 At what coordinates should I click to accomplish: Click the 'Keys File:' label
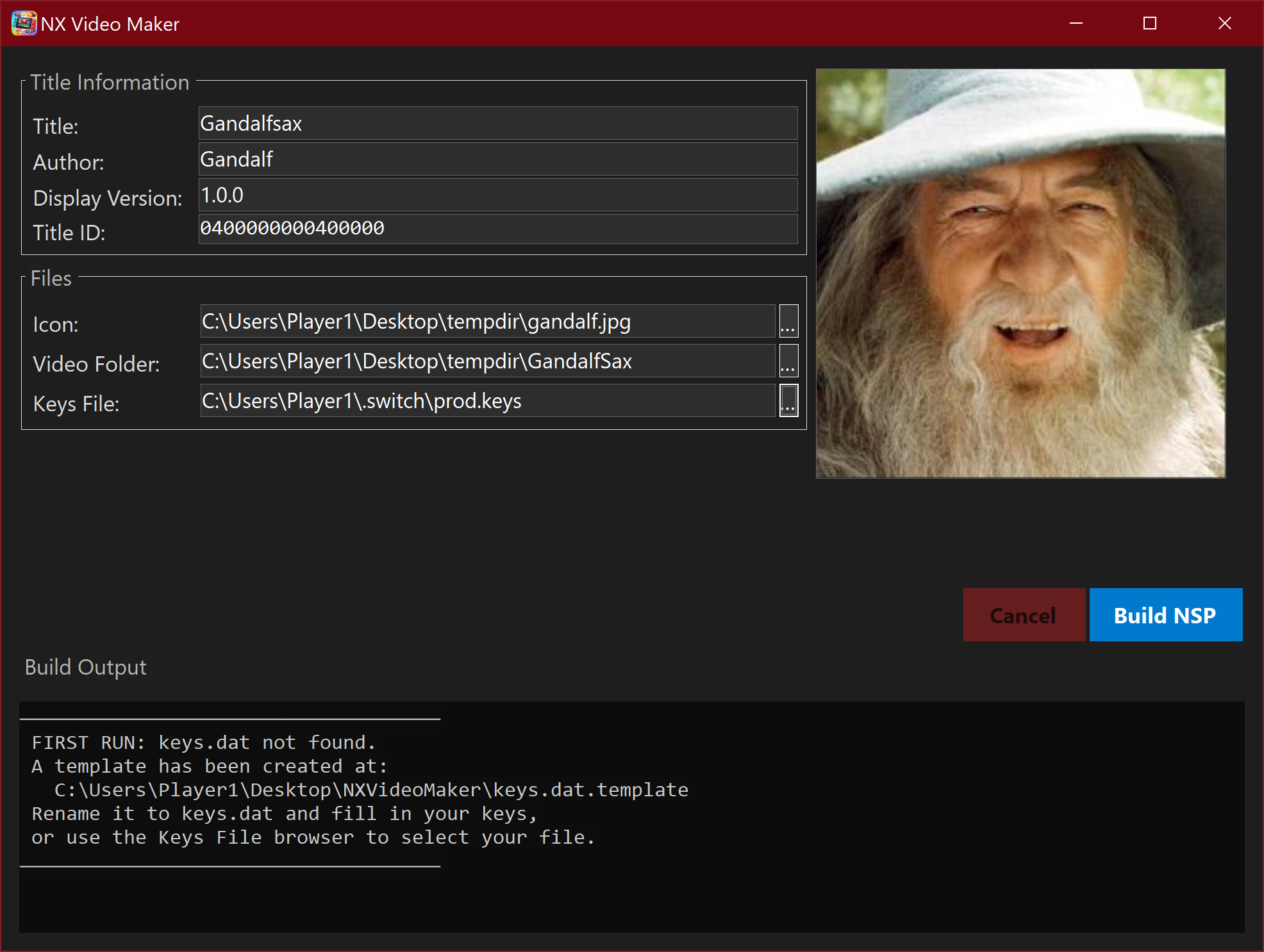click(x=76, y=404)
